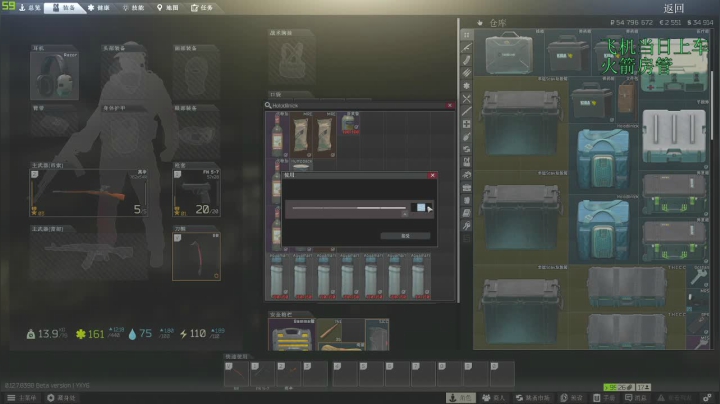Select first Aquamari water bottle in bottom row
This screenshot has height=404, width=720.
tap(277, 277)
